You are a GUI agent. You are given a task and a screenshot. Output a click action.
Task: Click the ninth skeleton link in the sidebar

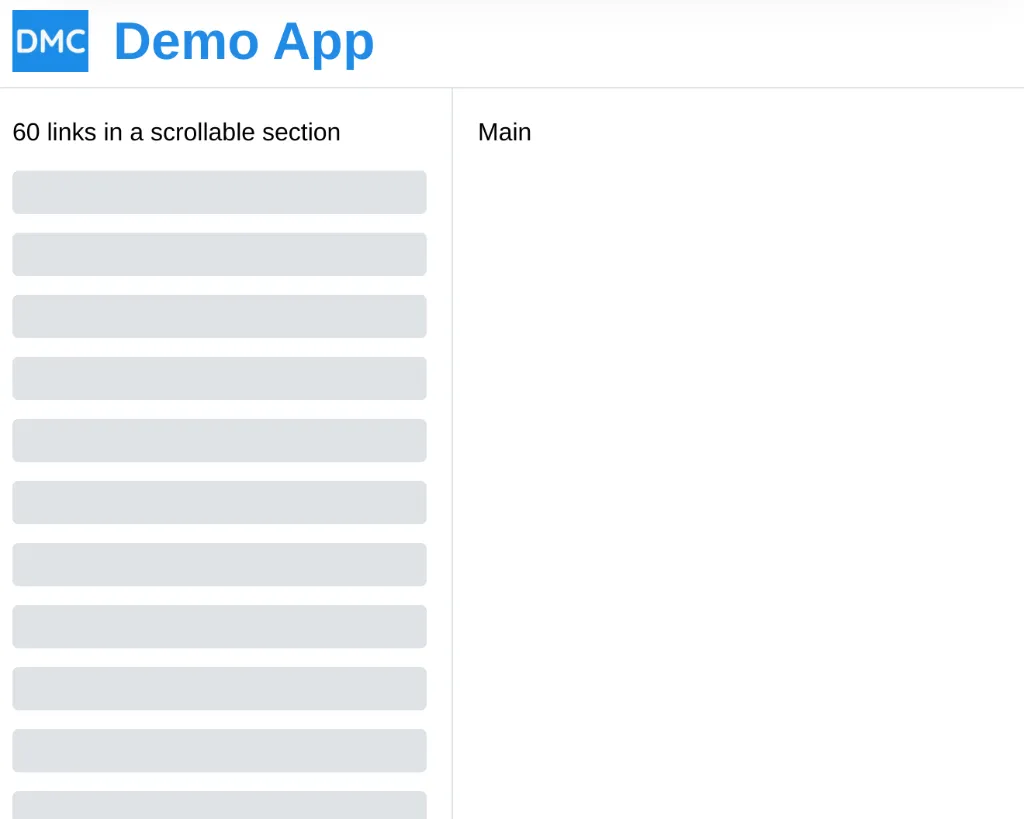pos(219,688)
